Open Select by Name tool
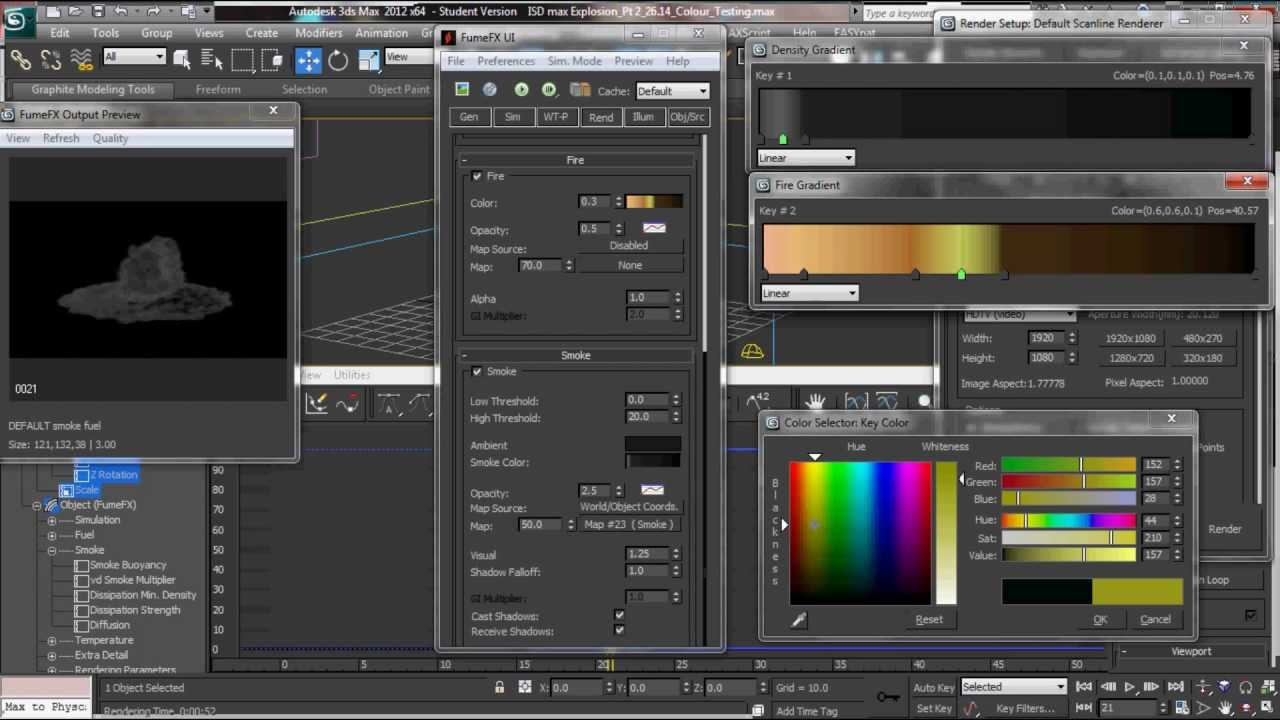Image resolution: width=1280 pixels, height=720 pixels. 210,61
